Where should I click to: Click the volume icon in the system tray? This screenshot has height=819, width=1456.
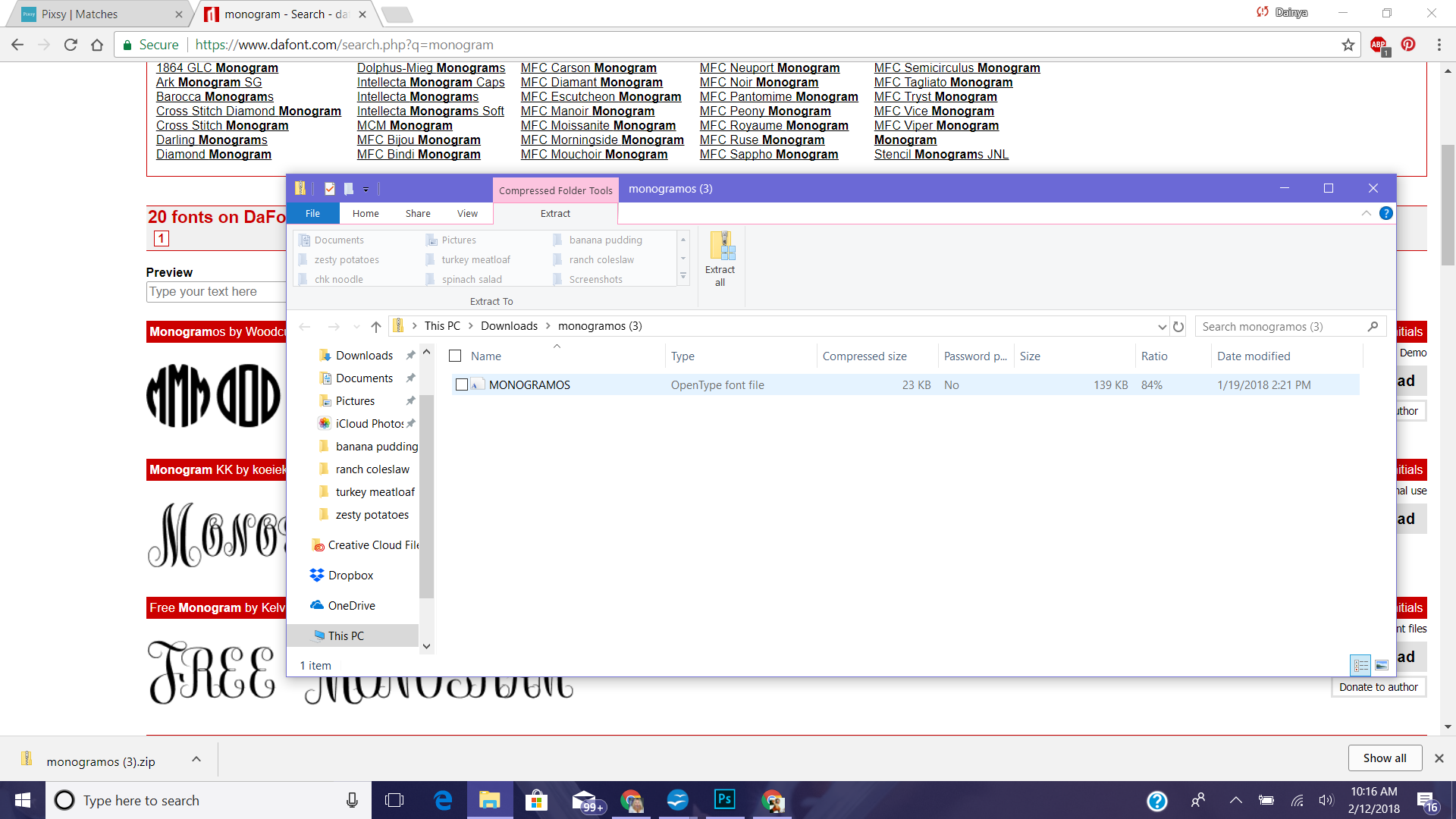pyautogui.click(x=1326, y=800)
